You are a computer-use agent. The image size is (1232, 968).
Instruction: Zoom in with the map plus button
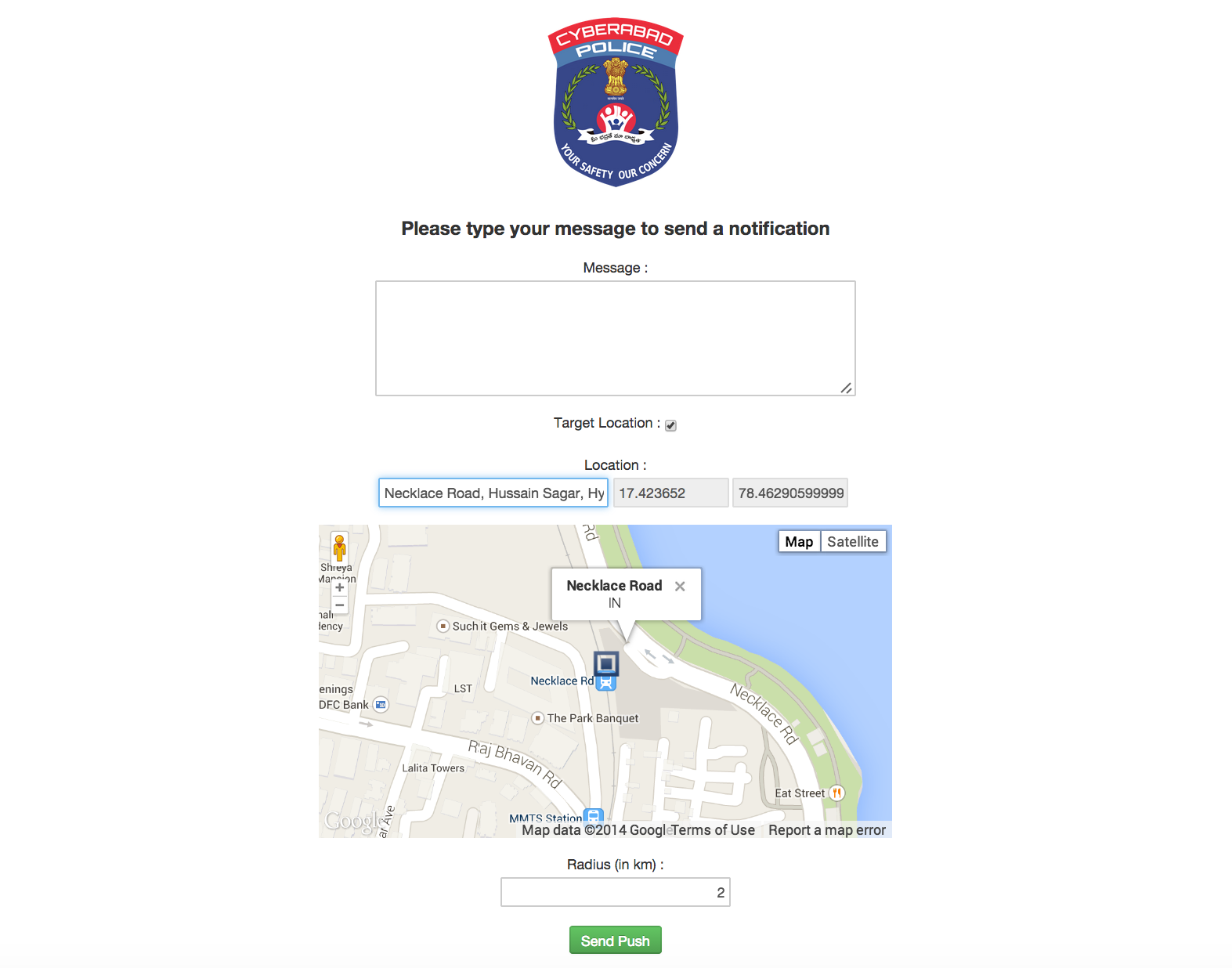pyautogui.click(x=340, y=587)
